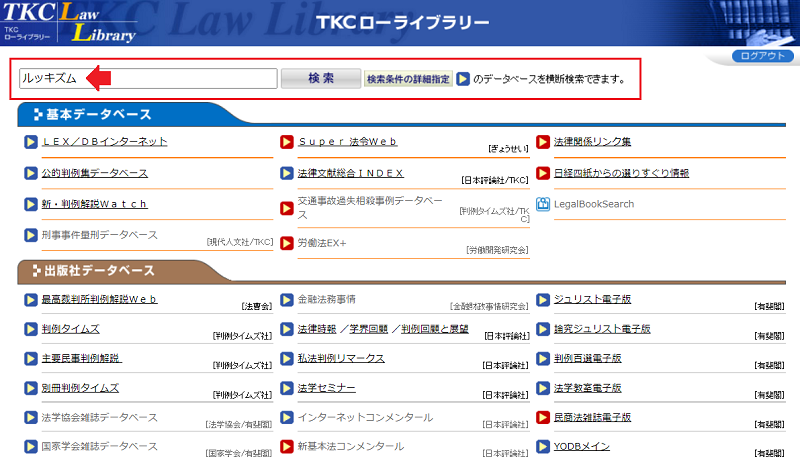Click red arrow icon beside 交通事故過失相殺事例データベース
Viewport: 800px width, 457px height.
click(287, 208)
